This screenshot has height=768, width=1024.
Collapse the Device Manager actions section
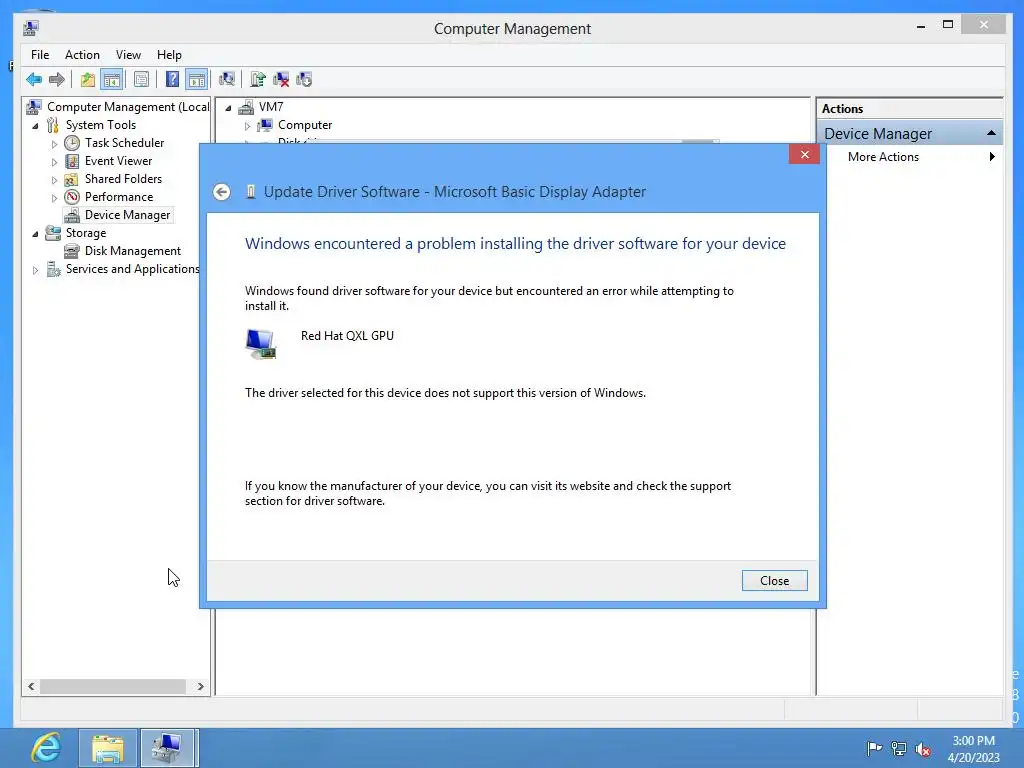pos(991,133)
